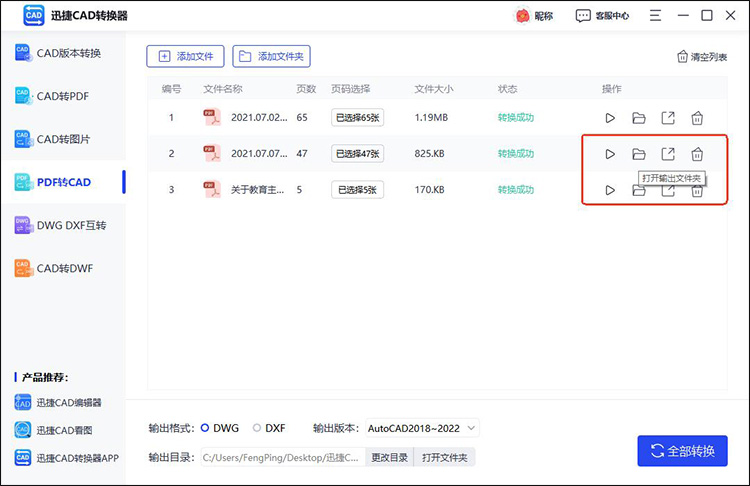Click PDF icon of 关于教育主 file
The image size is (750, 486).
(x=212, y=189)
